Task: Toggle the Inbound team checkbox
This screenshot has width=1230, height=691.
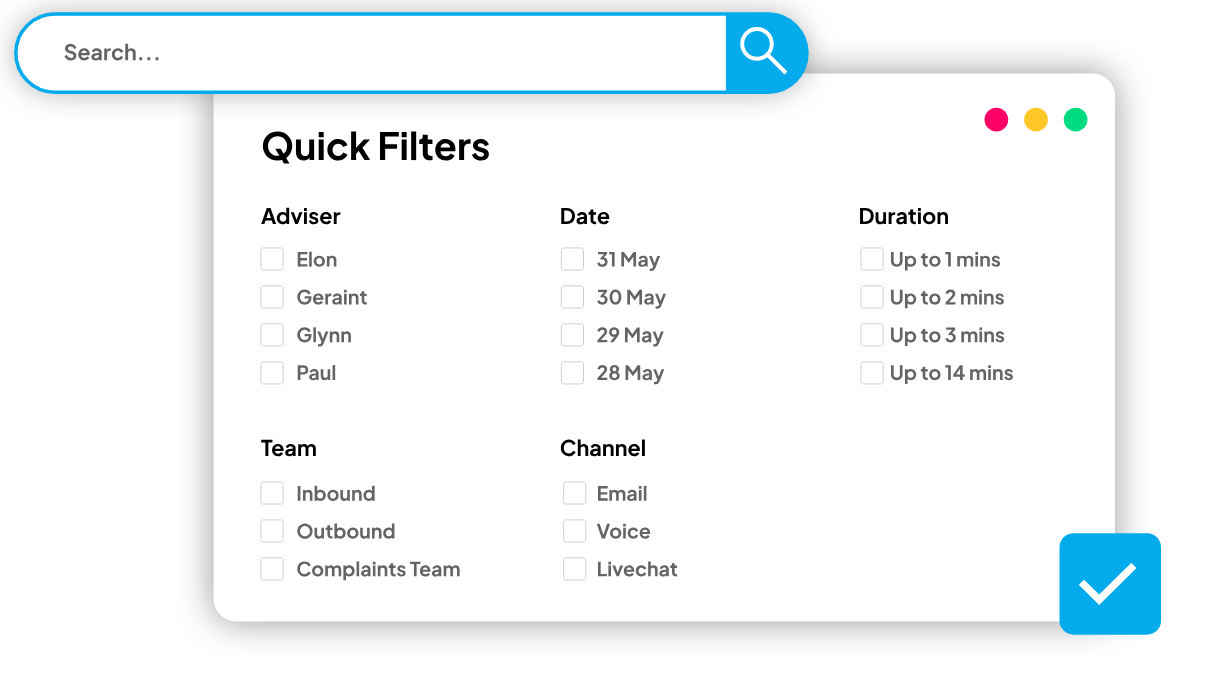Action: point(272,494)
